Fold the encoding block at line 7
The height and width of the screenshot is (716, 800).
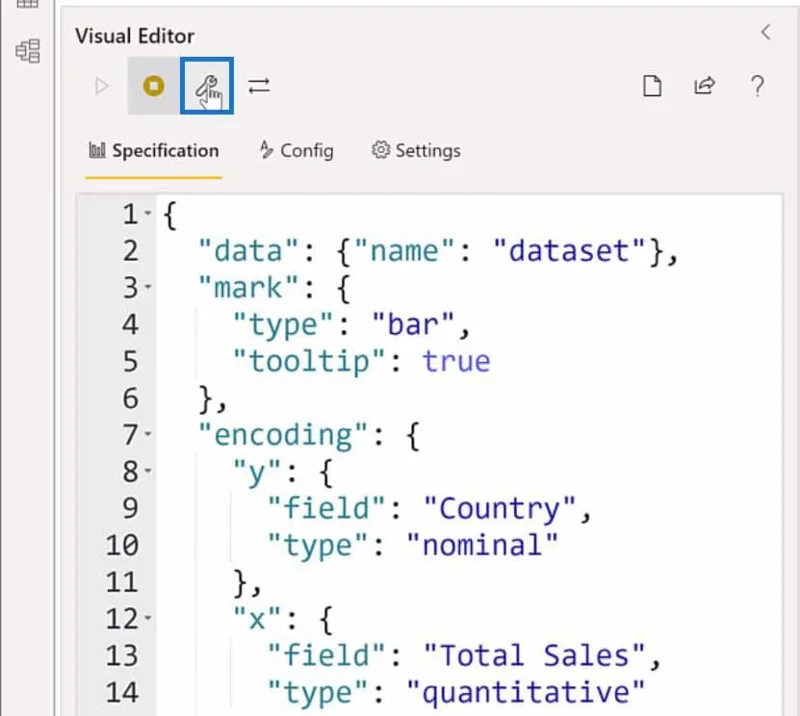coord(148,434)
